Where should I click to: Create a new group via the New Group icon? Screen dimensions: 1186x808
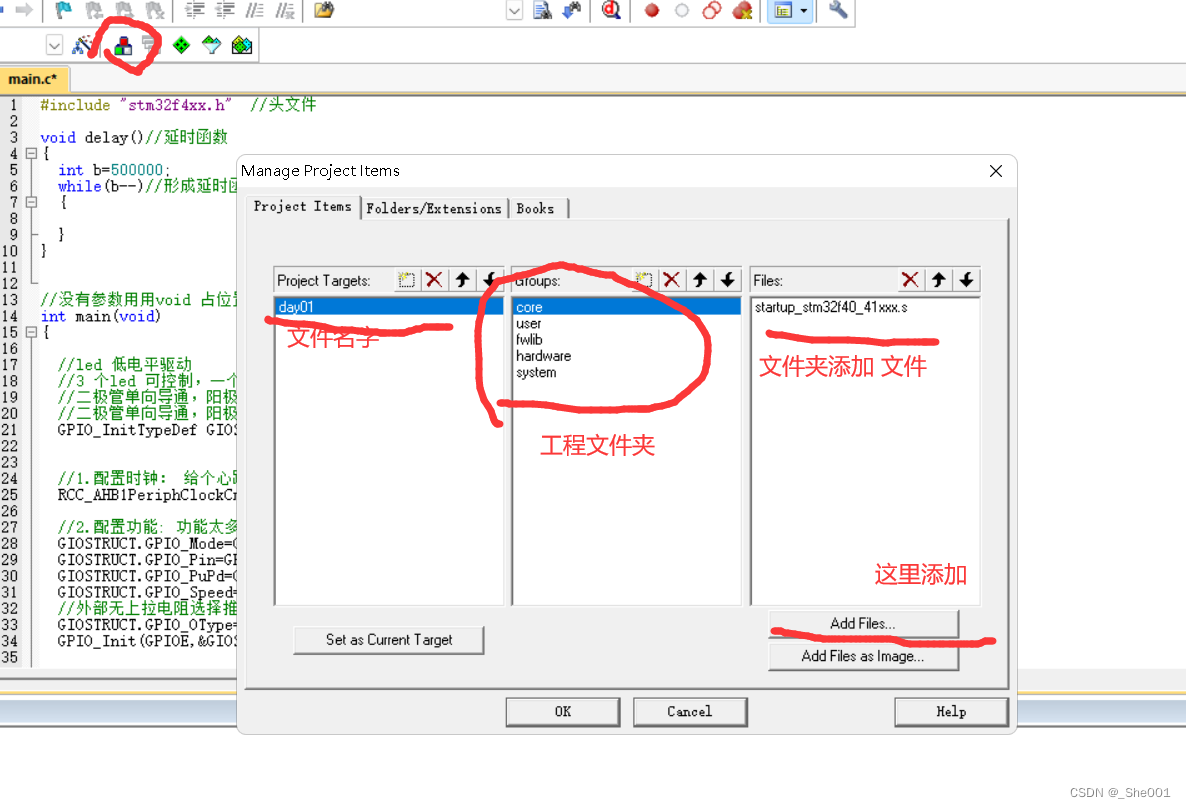pos(643,280)
